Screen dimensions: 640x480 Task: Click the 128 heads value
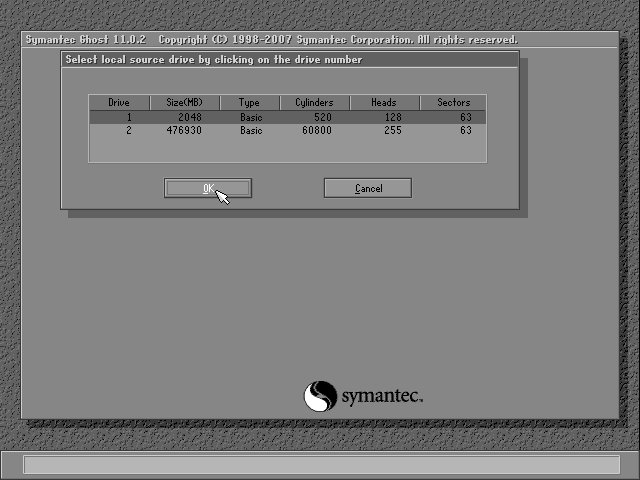tap(393, 118)
